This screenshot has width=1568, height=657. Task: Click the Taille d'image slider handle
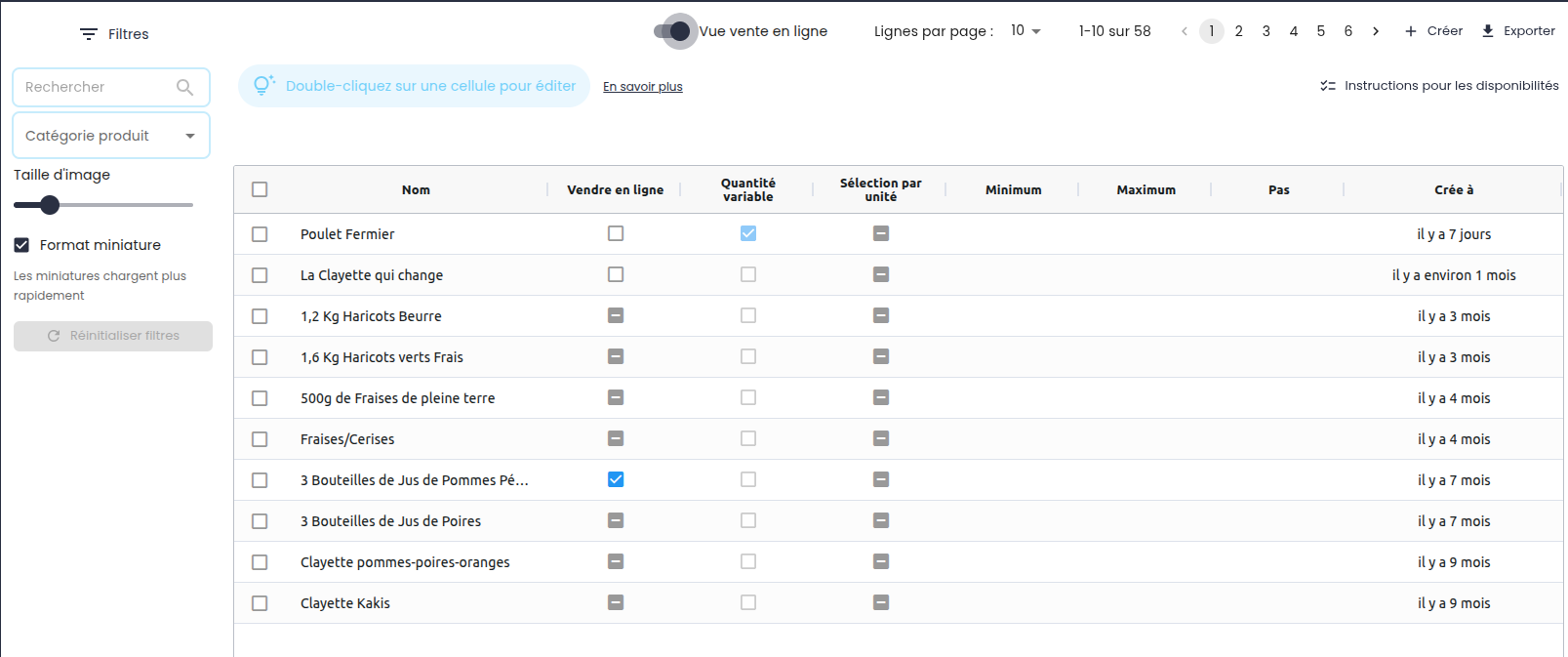coord(50,205)
